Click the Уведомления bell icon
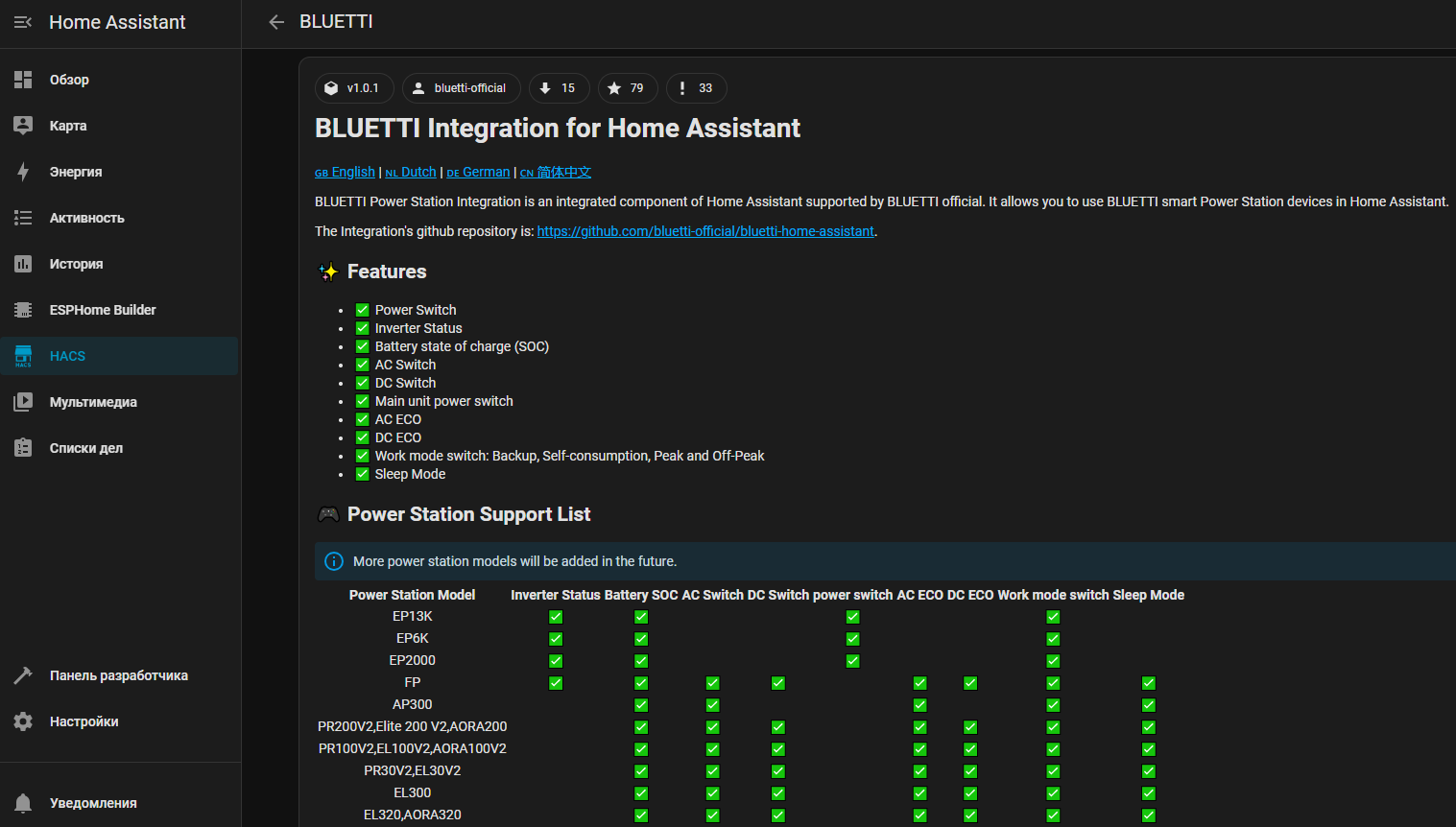Image resolution: width=1456 pixels, height=827 pixels. 23,803
